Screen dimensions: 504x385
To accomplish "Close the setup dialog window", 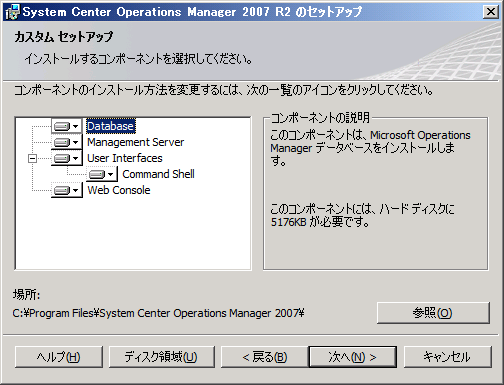I will 491,12.
